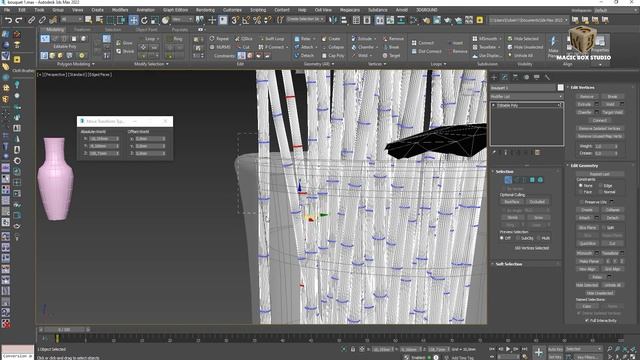Expand the Modify Selection ribbon panel

tap(151, 64)
